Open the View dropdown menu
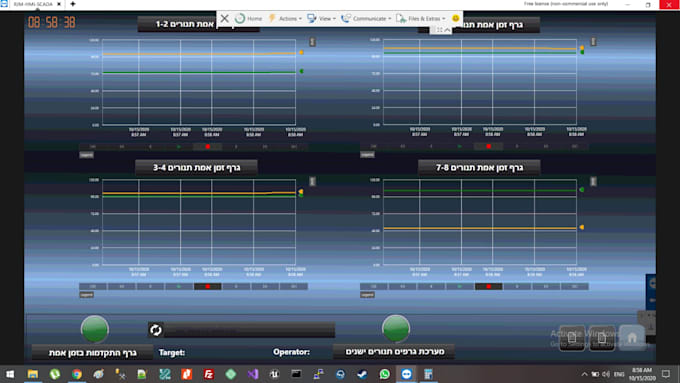The image size is (680, 383). coord(321,19)
